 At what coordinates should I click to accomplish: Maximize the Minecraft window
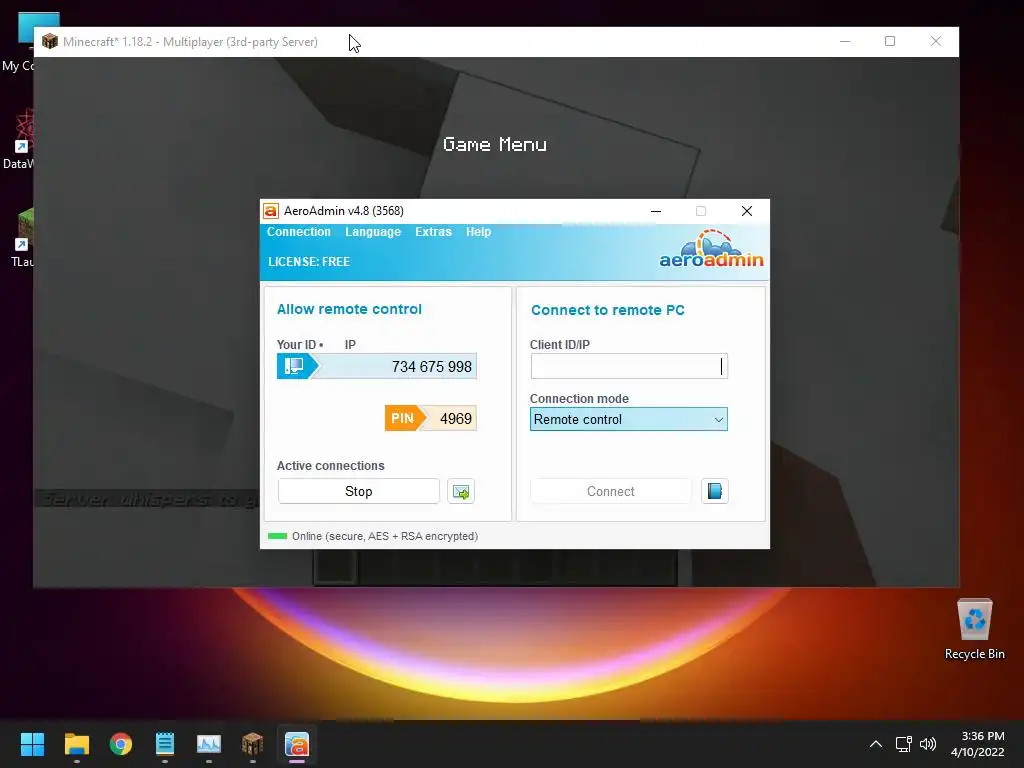click(x=889, y=41)
